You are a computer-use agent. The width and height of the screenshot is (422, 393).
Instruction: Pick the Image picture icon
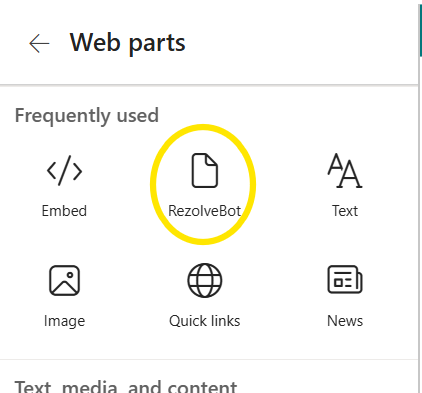point(64,280)
